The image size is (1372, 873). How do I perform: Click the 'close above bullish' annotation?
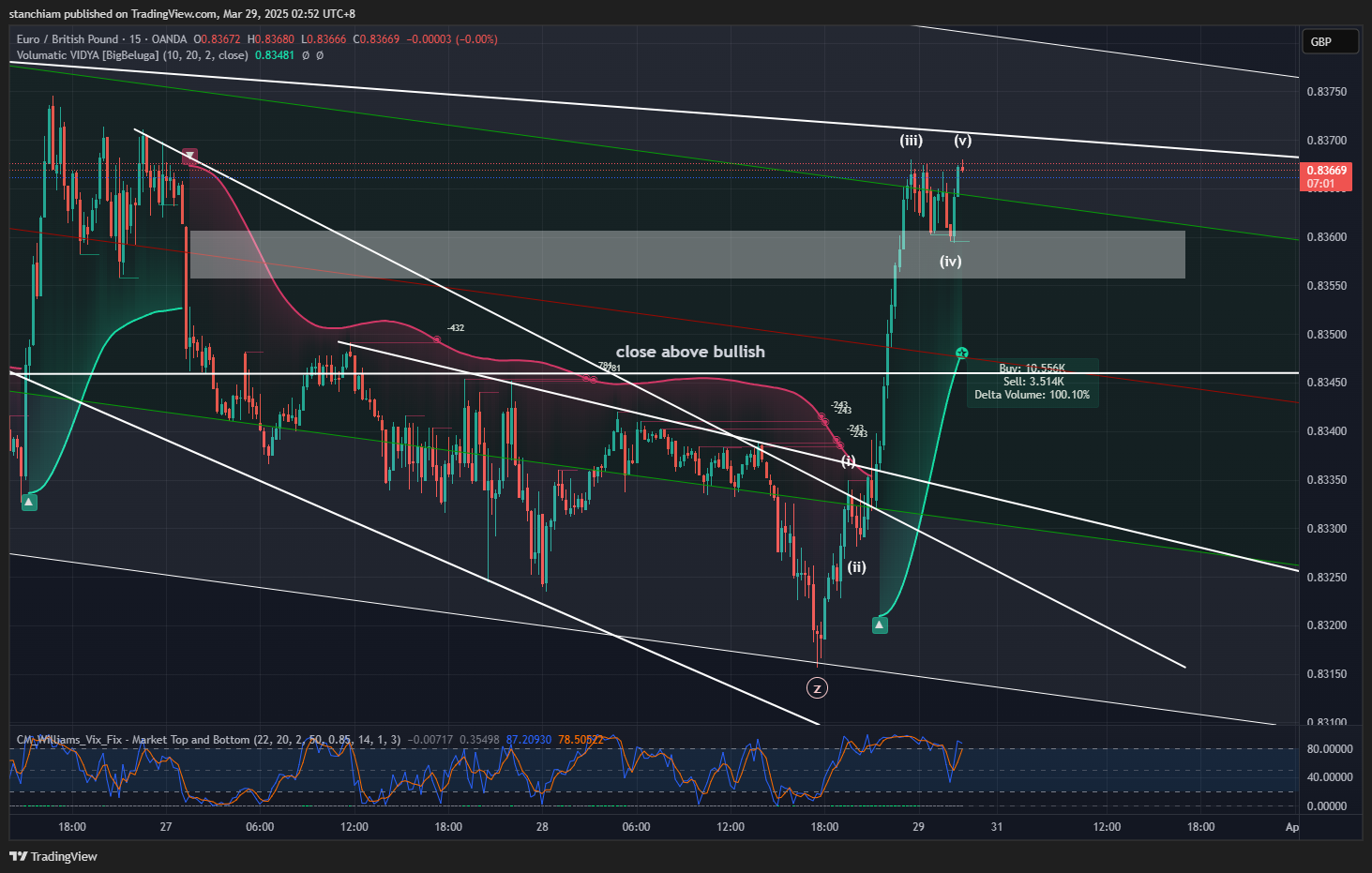[690, 352]
